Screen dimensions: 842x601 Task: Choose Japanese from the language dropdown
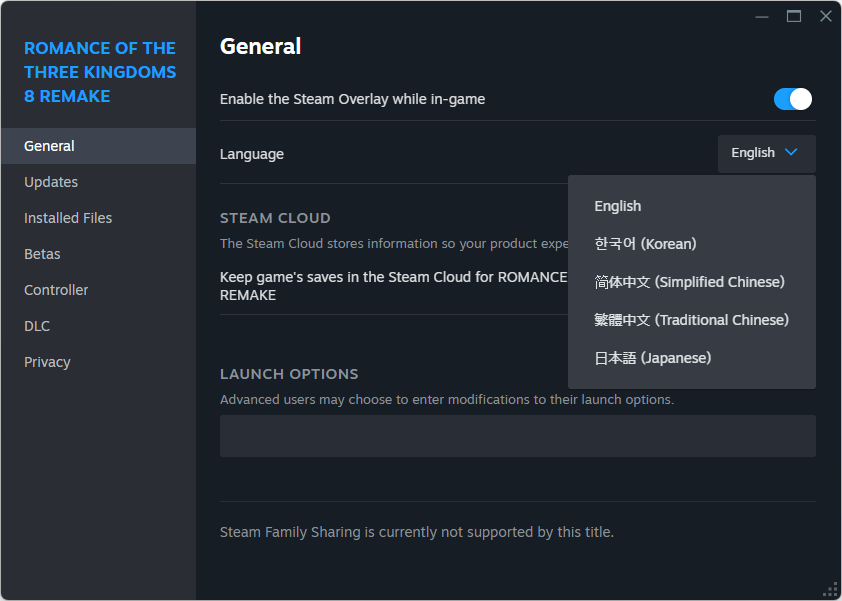point(652,358)
